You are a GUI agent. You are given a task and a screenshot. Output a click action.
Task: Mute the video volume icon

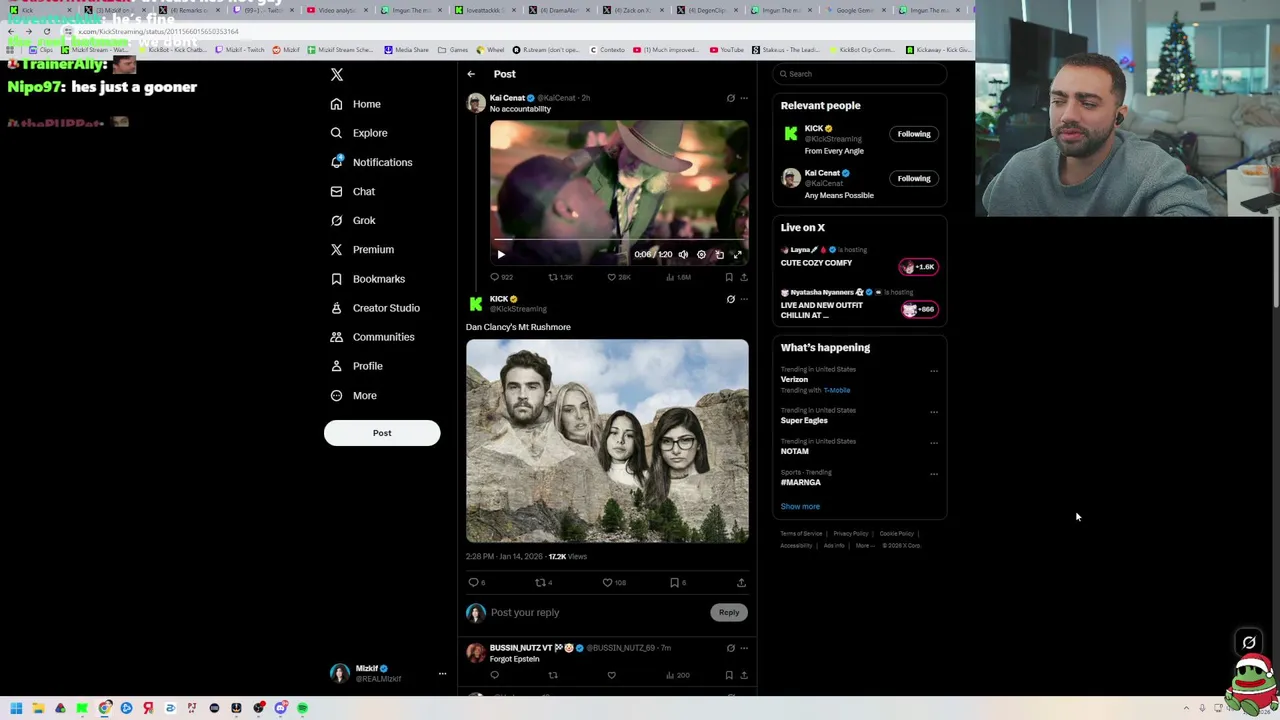point(683,254)
